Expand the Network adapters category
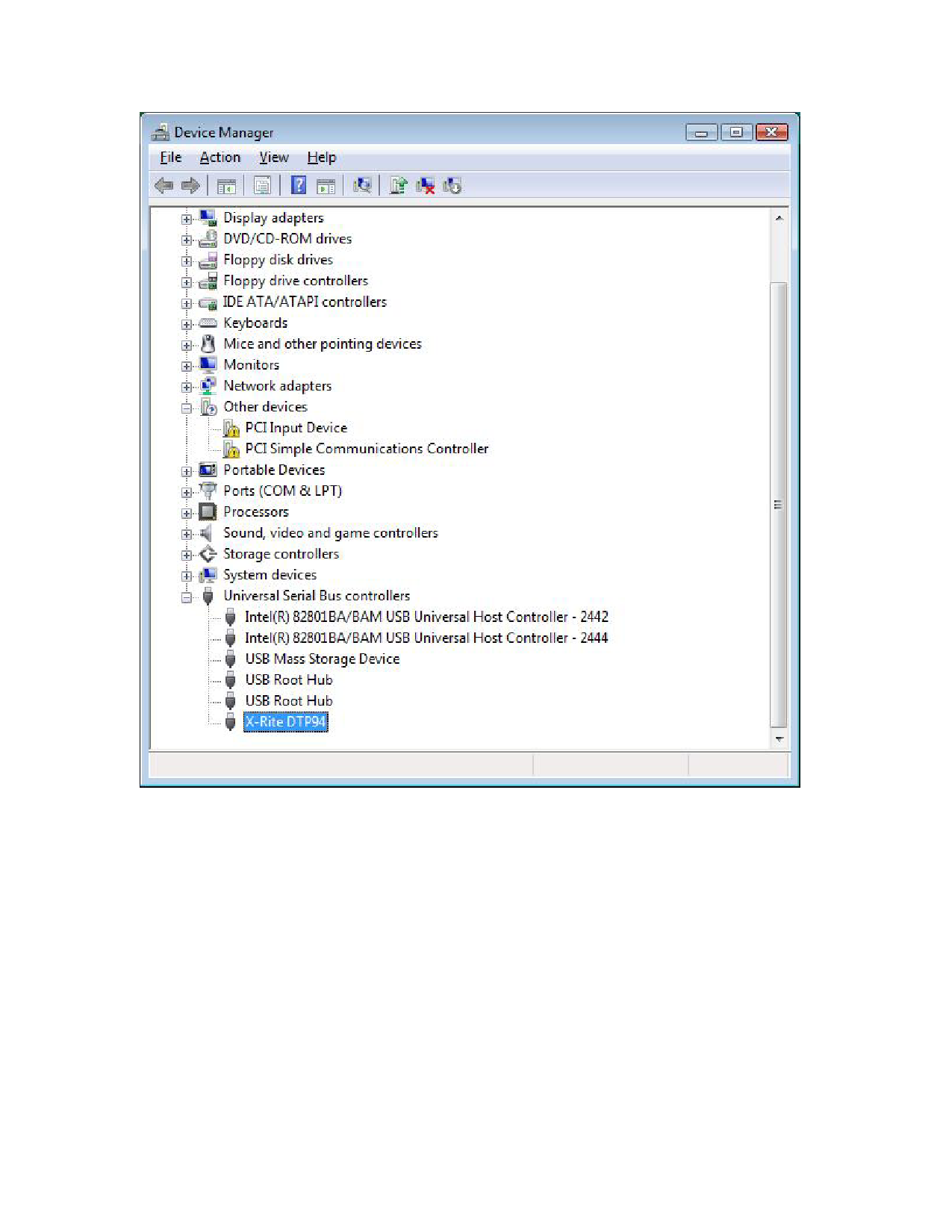 187,387
